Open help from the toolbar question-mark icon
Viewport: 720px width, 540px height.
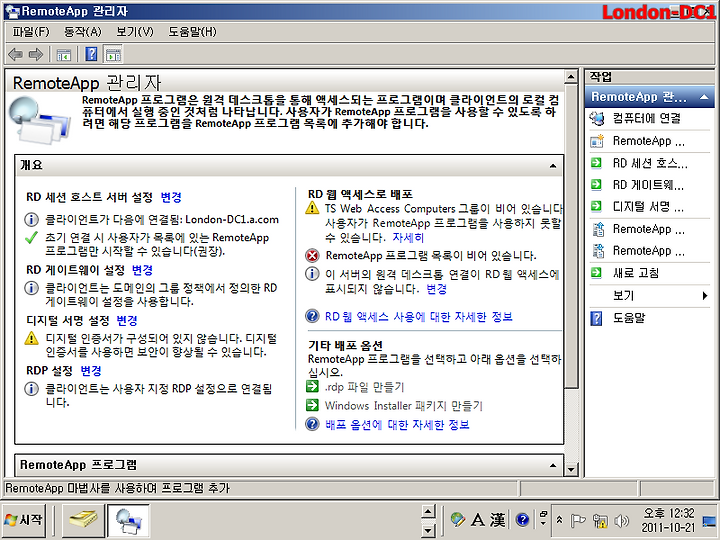tap(91, 54)
